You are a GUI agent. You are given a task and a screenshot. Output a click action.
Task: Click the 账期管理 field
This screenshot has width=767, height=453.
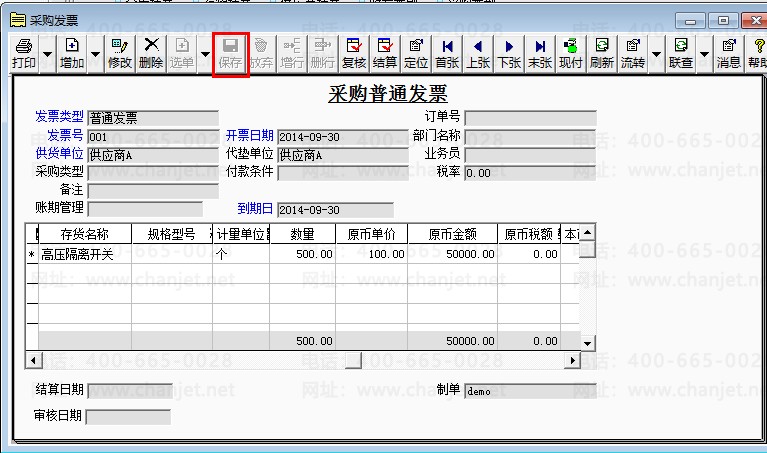click(145, 209)
